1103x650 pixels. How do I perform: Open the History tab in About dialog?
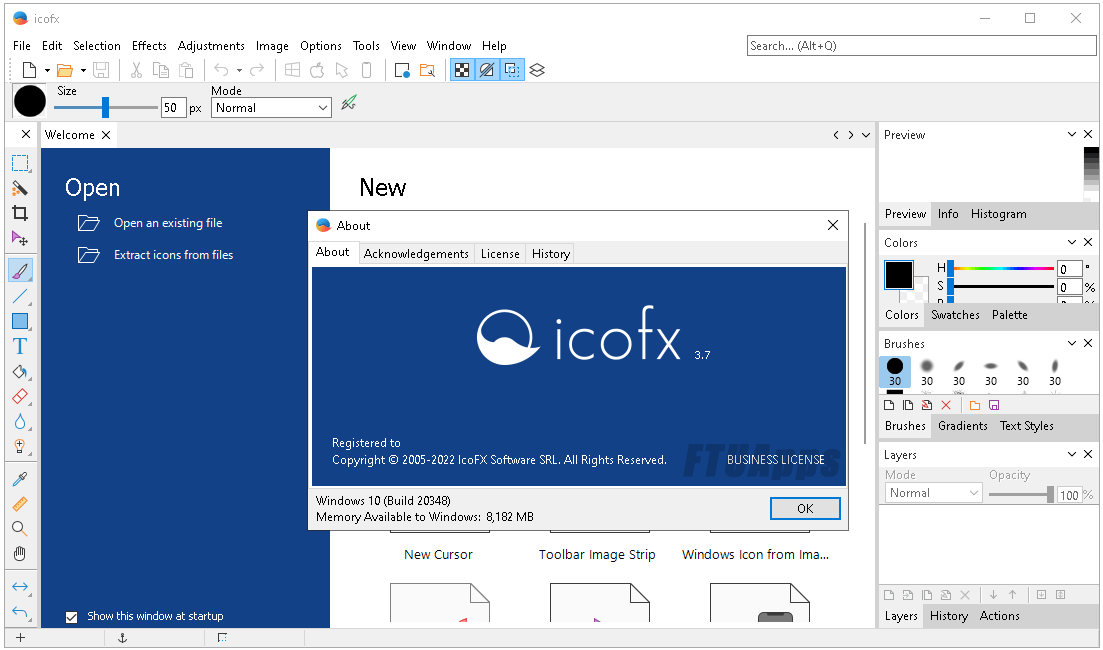tap(551, 254)
